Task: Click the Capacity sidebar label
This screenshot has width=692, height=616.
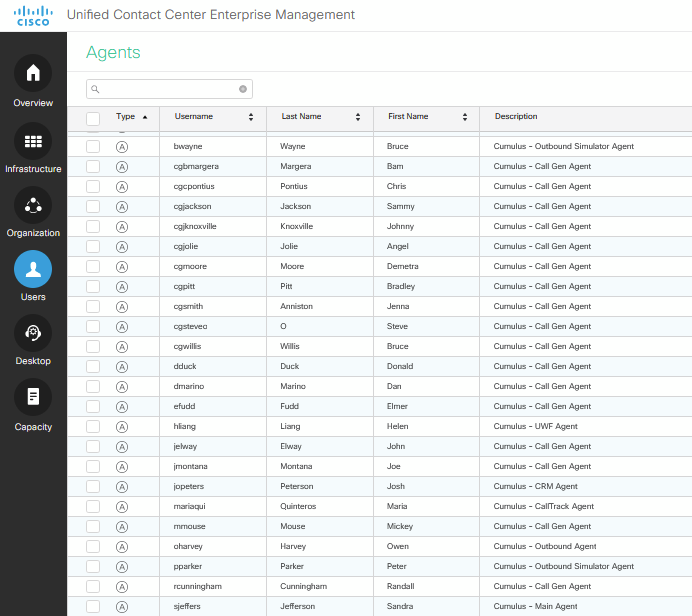Action: tap(33, 427)
